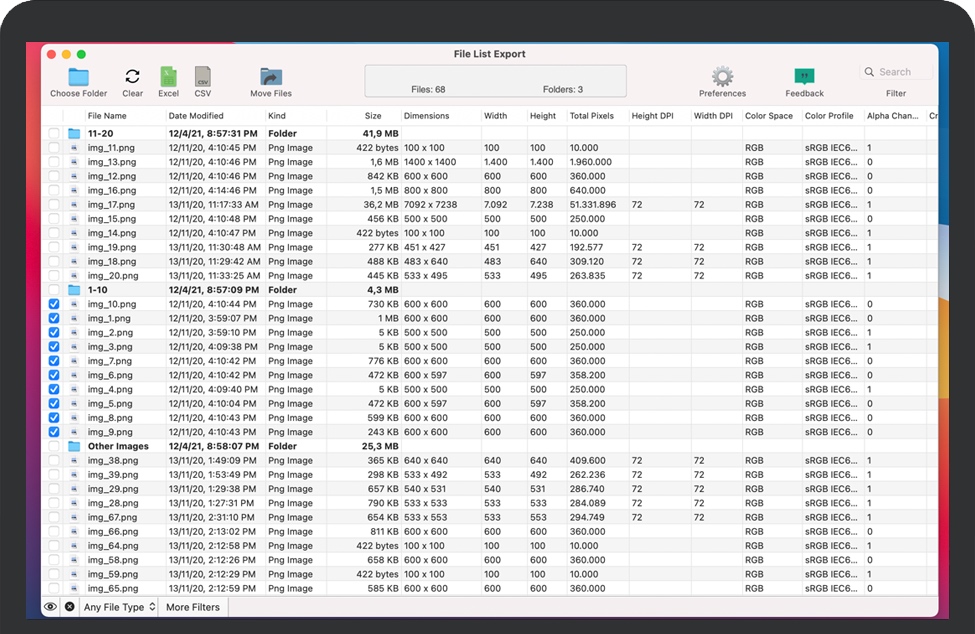975x634 pixels.
Task: Check the checkbox for img_17.png
Action: [54, 205]
